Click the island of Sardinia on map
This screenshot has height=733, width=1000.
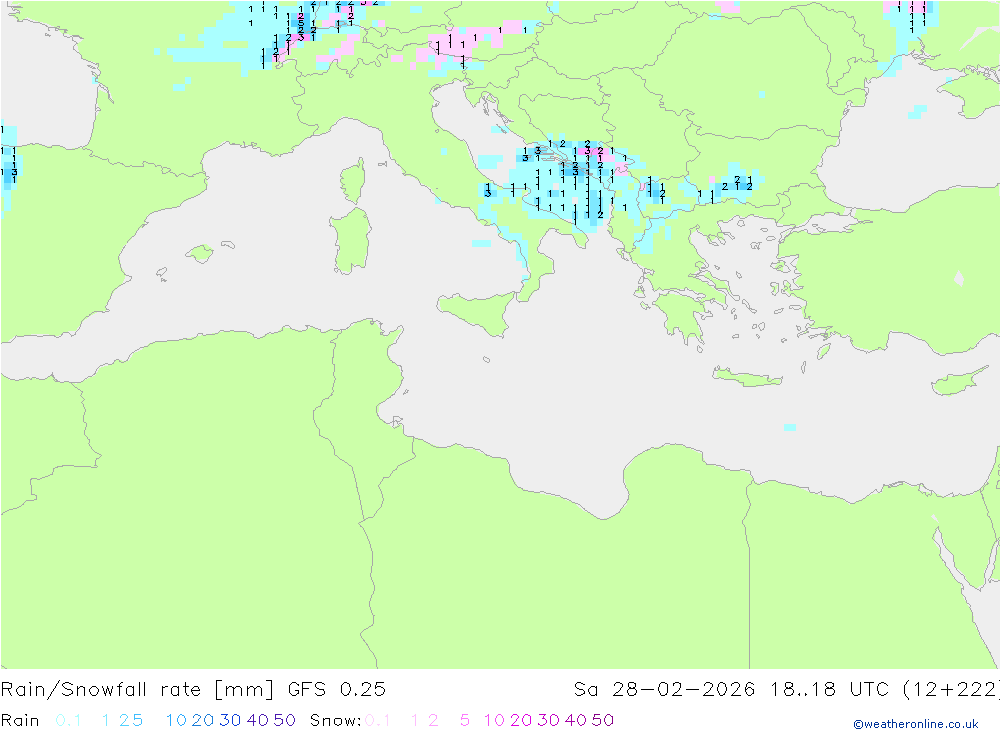(350, 241)
